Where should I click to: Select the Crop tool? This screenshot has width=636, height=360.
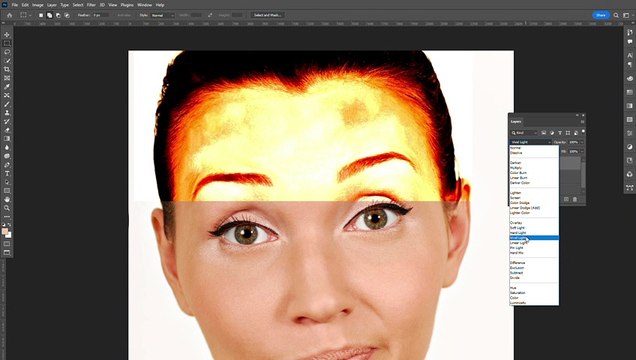[7, 69]
